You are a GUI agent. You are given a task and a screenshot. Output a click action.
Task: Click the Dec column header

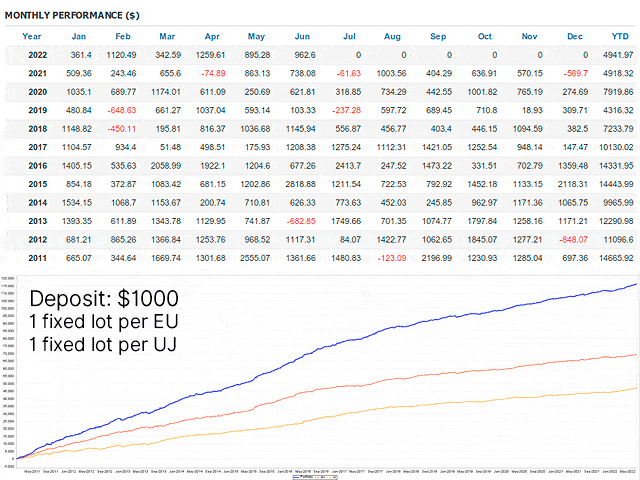pyautogui.click(x=575, y=36)
